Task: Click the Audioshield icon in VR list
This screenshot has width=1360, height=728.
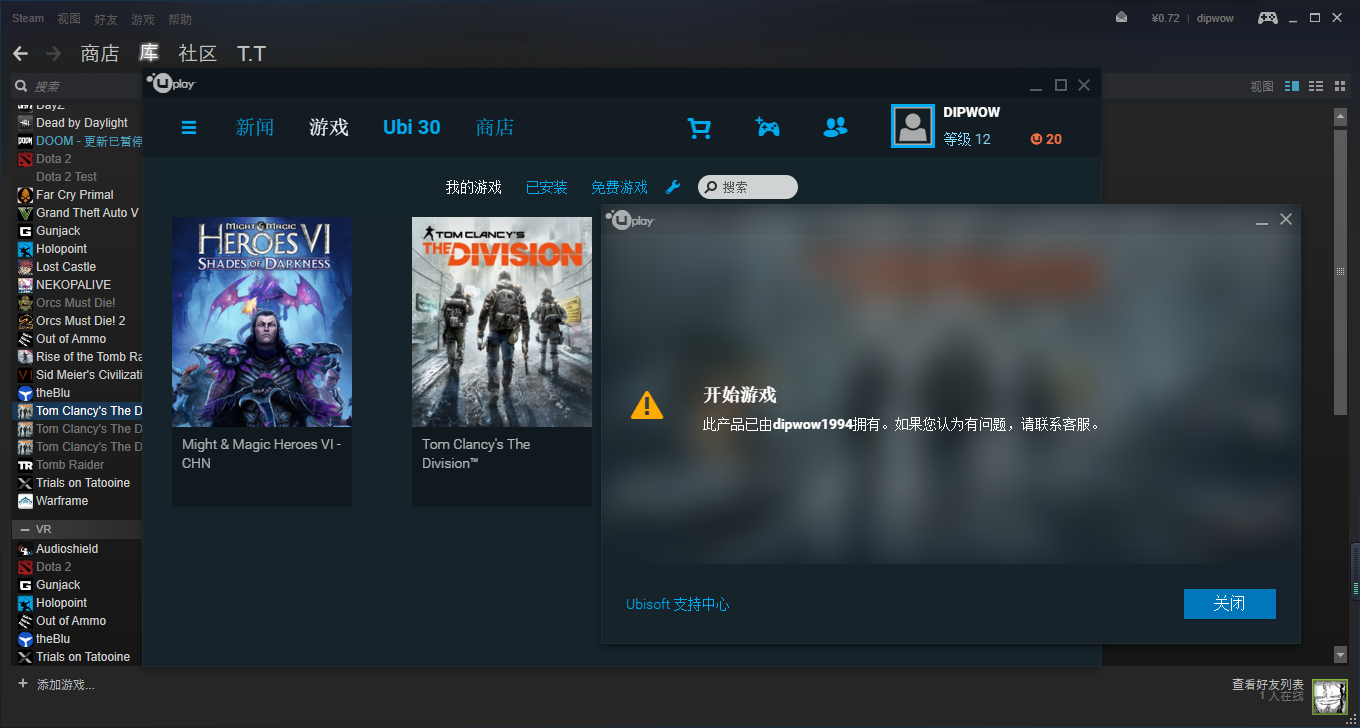Action: (25, 549)
